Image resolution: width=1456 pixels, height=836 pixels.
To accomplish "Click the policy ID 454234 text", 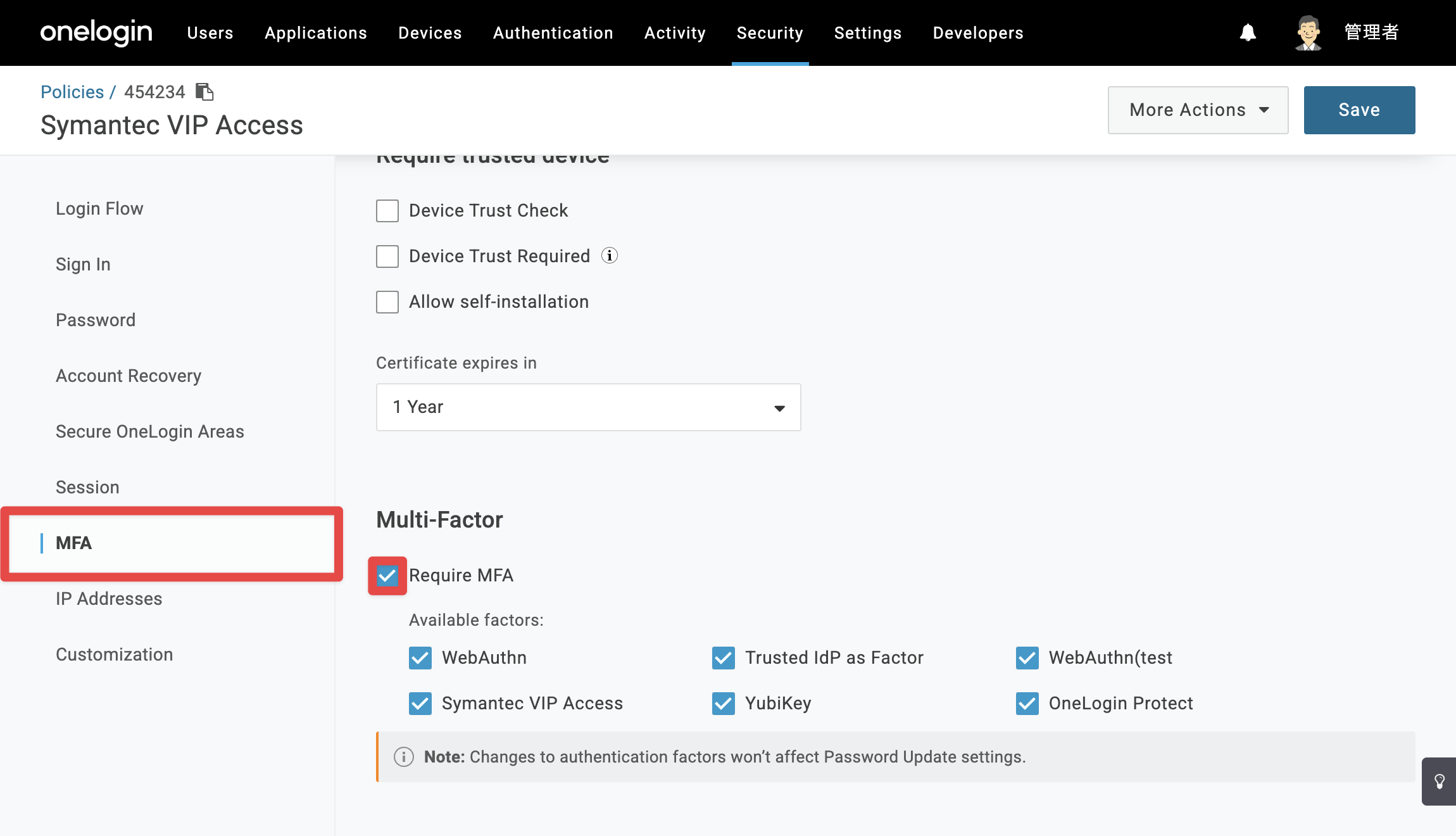I will (154, 92).
